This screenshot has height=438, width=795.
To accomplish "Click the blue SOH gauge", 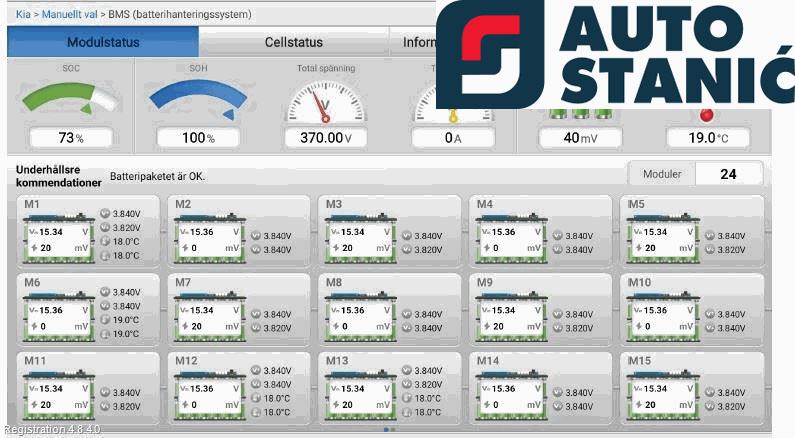I will [198, 99].
